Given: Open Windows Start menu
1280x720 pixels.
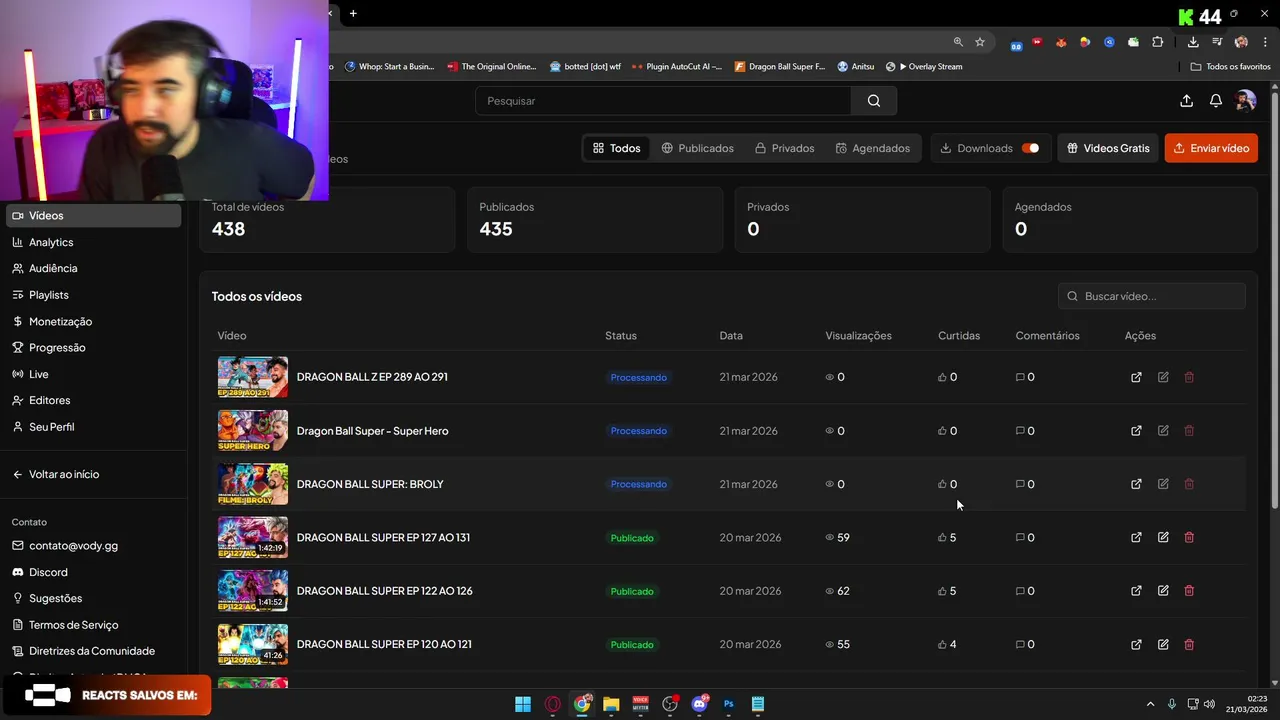Looking at the screenshot, I should [523, 704].
